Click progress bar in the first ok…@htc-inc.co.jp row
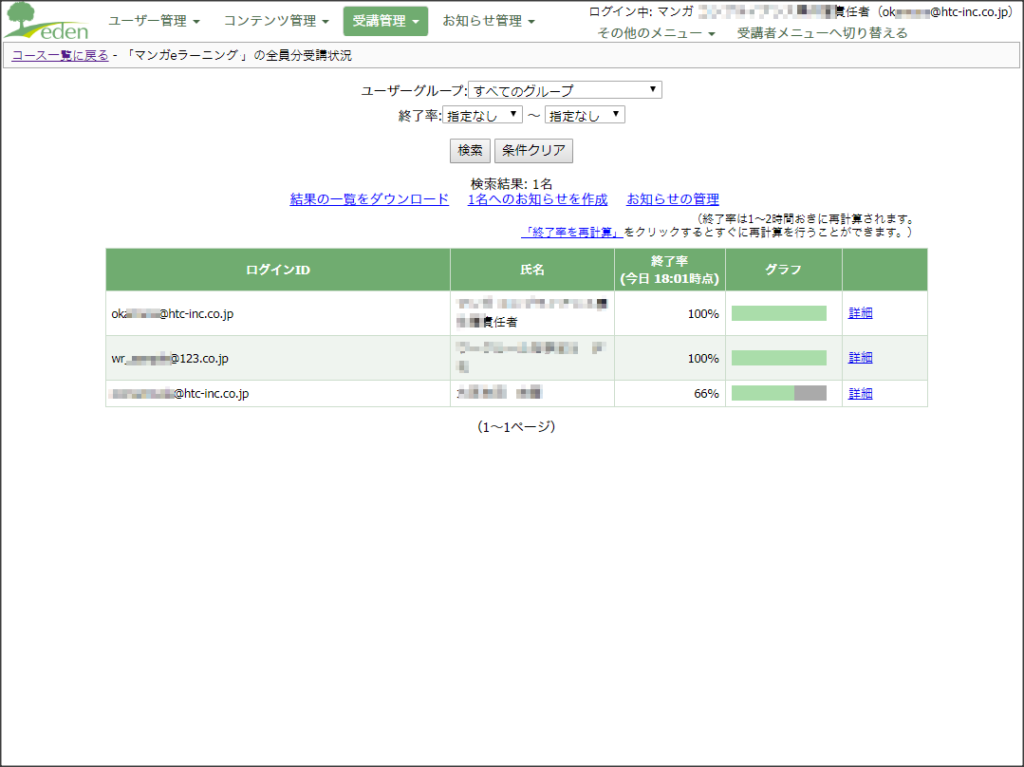Viewport: 1024px width, 767px height. point(779,314)
